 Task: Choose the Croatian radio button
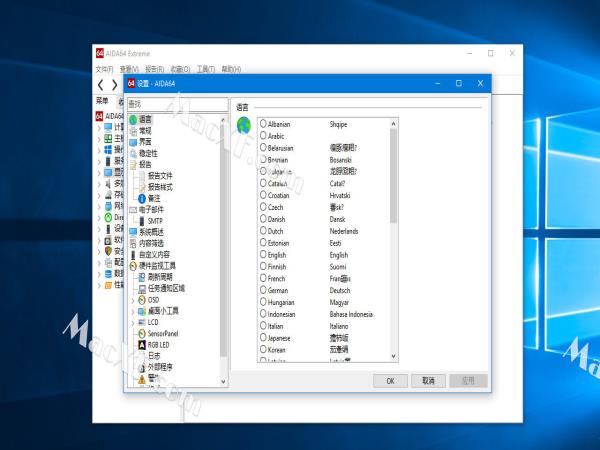[263, 195]
